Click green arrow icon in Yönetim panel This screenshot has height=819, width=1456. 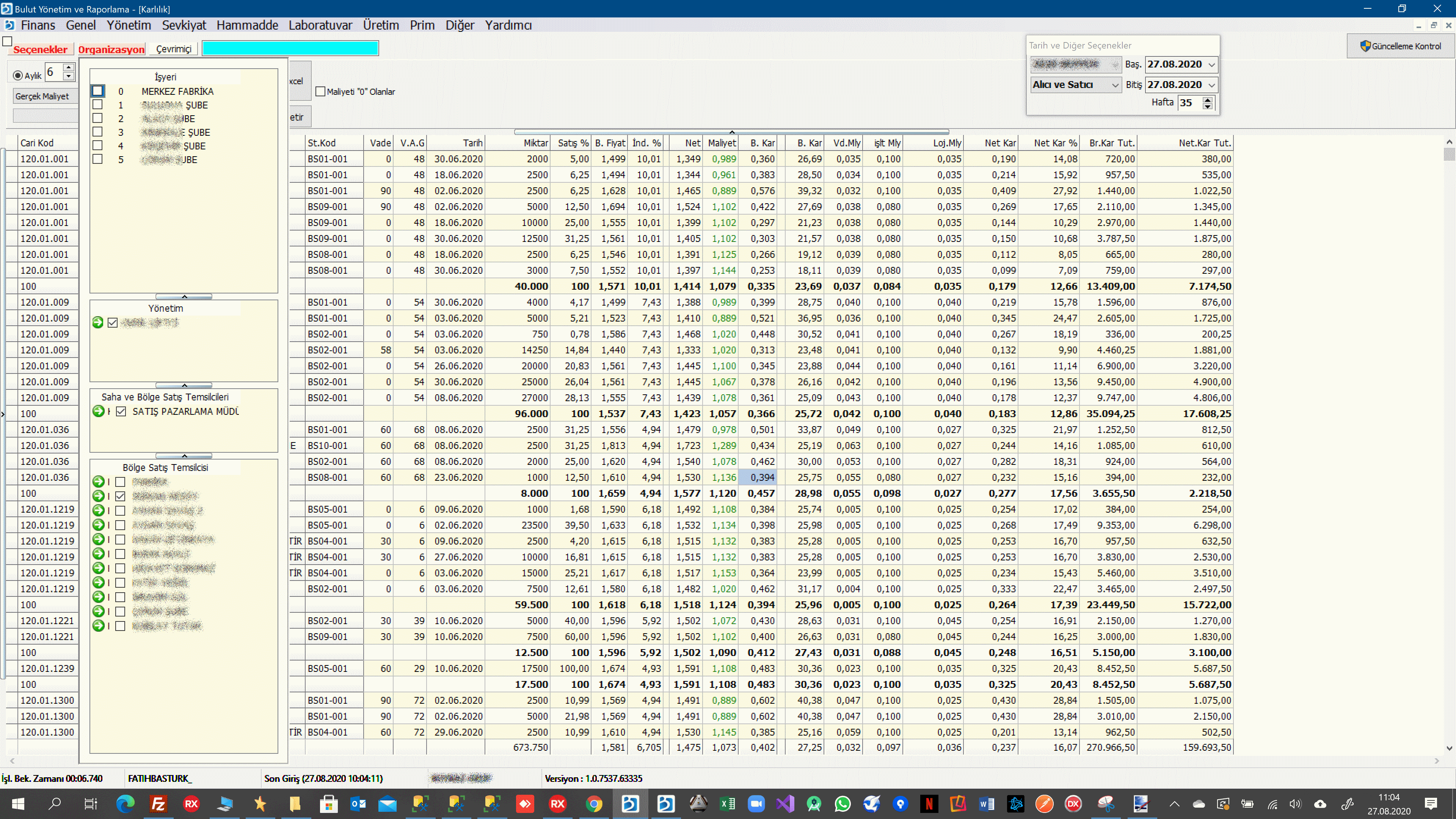pos(98,323)
